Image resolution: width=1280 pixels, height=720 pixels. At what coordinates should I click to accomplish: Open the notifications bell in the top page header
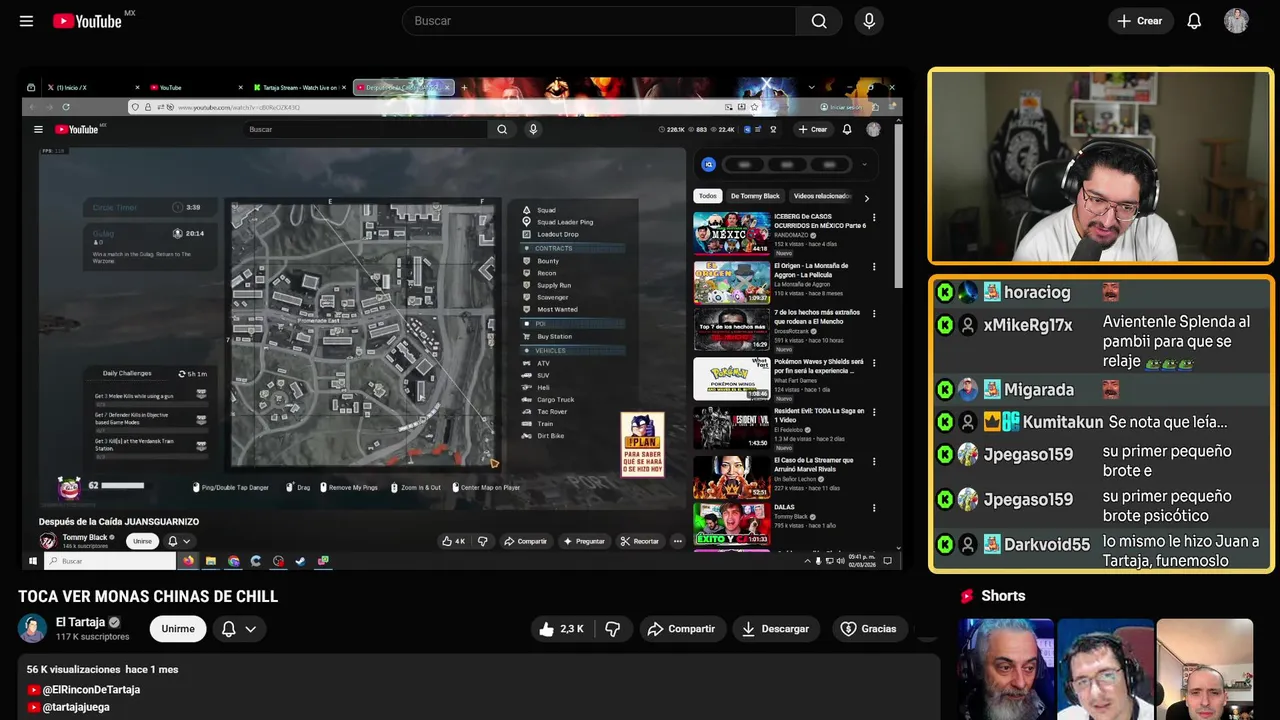coord(1194,21)
